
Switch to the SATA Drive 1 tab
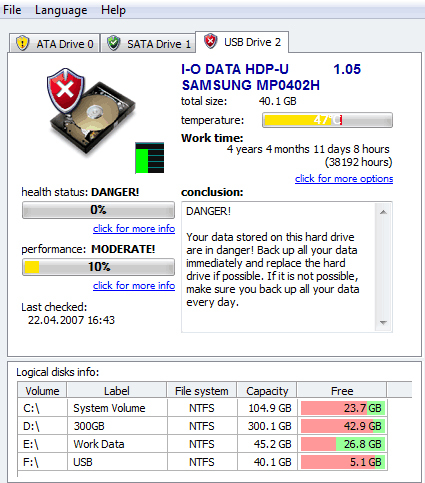tap(148, 43)
